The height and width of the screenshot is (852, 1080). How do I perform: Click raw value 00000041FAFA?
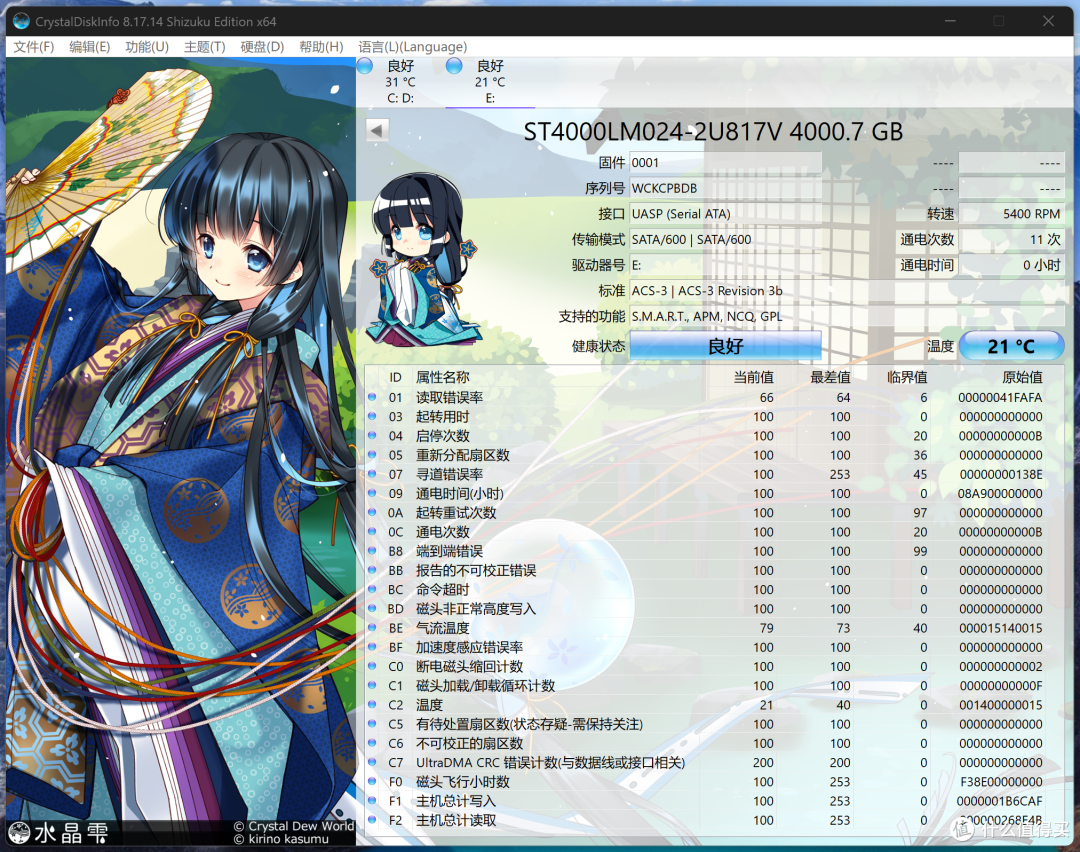click(x=1000, y=397)
